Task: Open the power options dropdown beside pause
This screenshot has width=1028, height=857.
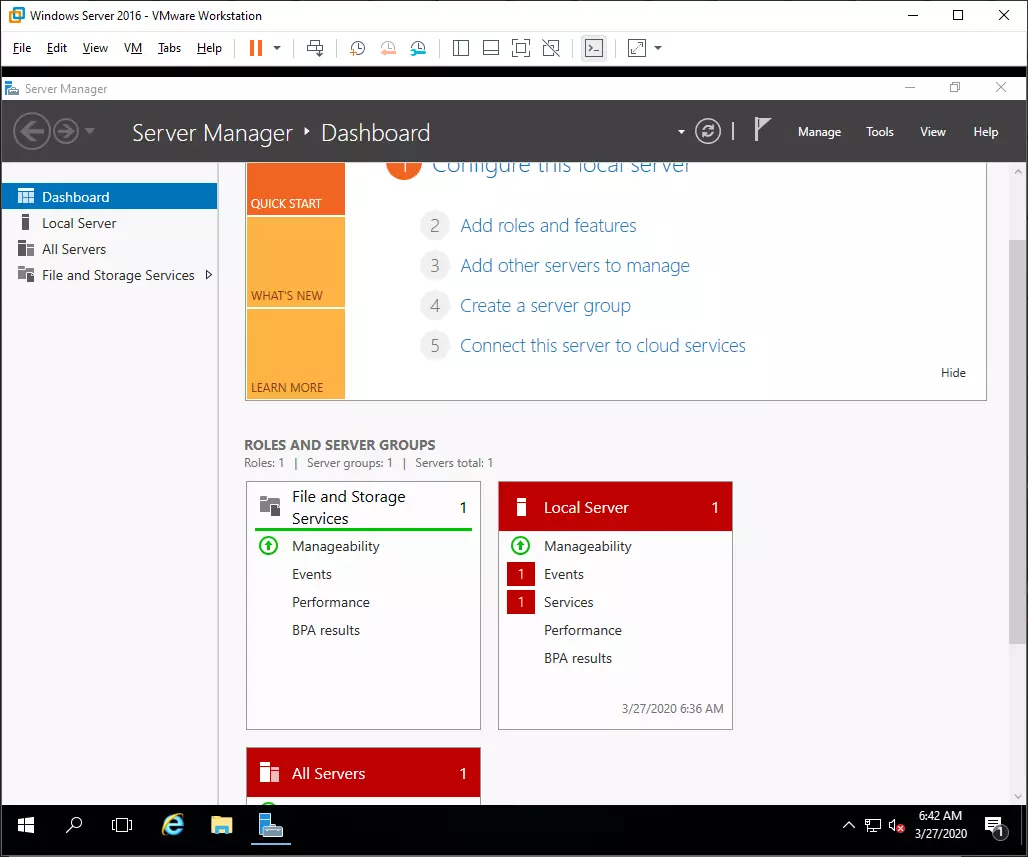Action: tap(277, 48)
